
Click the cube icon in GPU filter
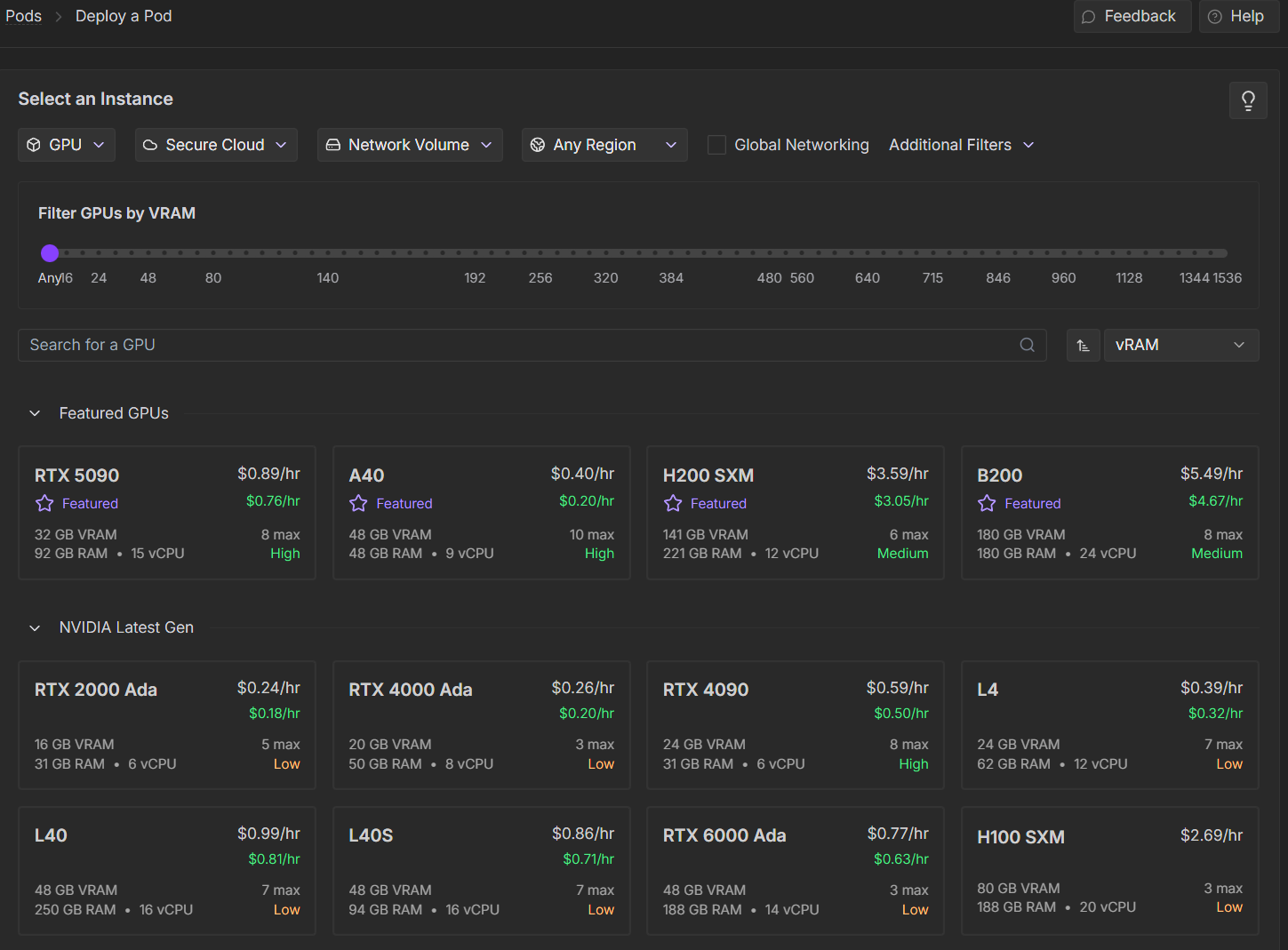click(34, 145)
